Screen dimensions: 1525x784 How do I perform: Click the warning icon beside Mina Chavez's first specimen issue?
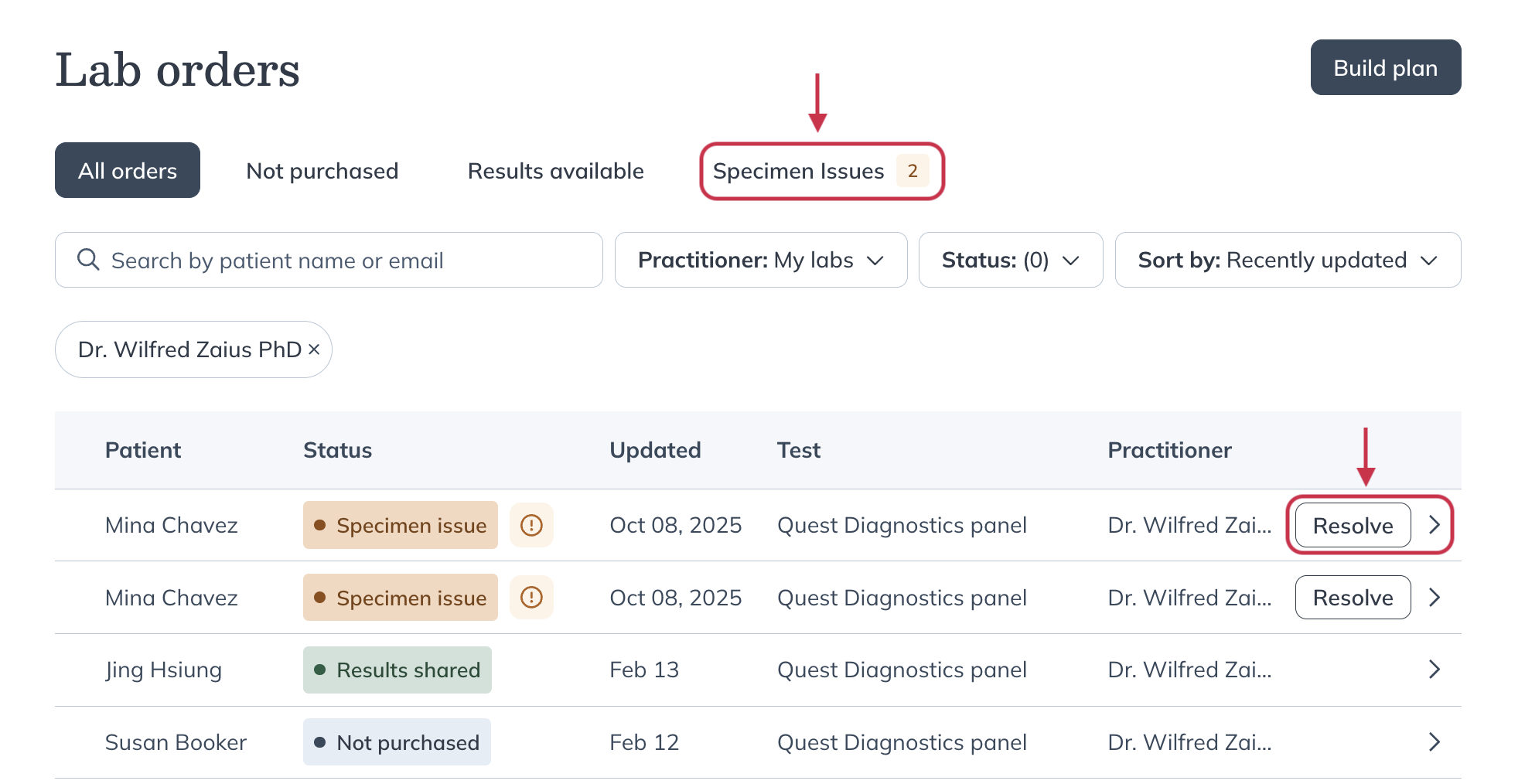pos(531,525)
